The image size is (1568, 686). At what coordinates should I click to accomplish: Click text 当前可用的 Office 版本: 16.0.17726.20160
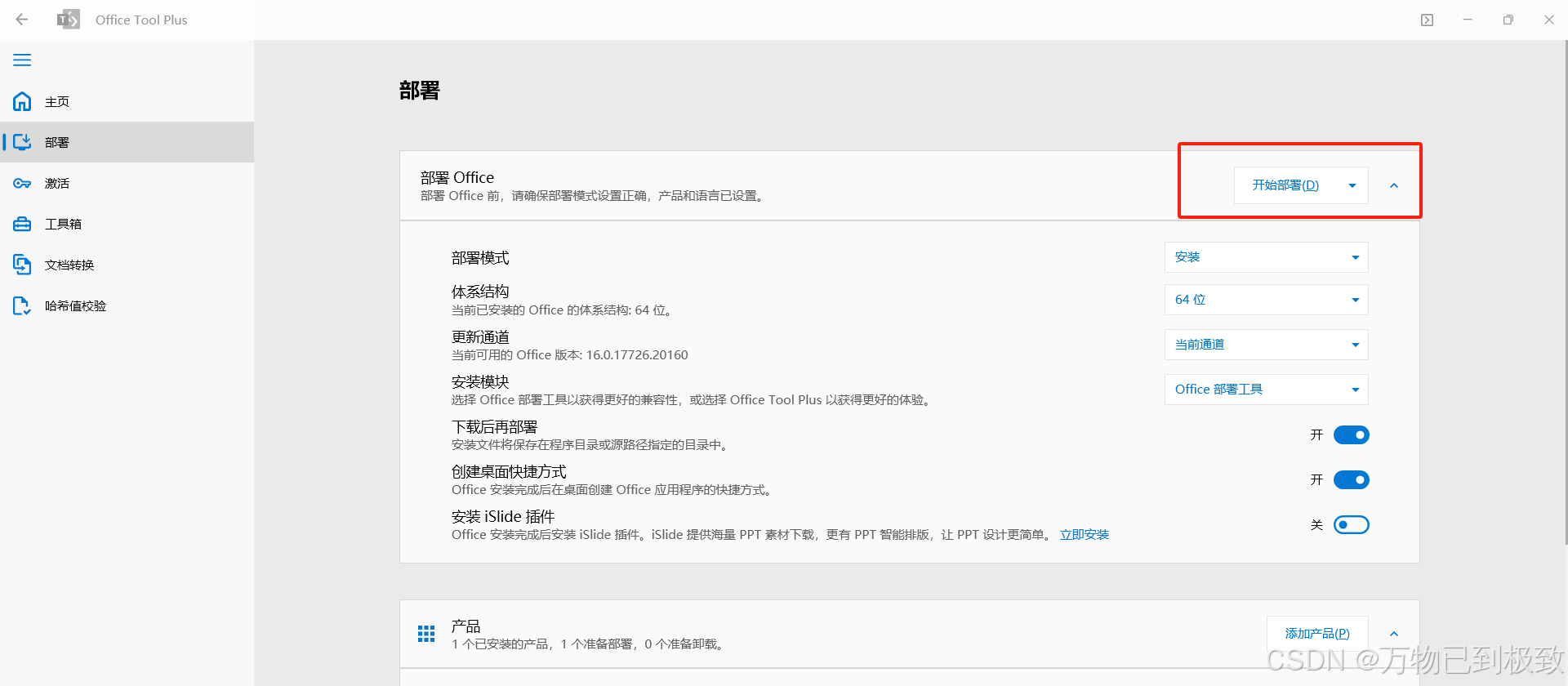pyautogui.click(x=570, y=355)
